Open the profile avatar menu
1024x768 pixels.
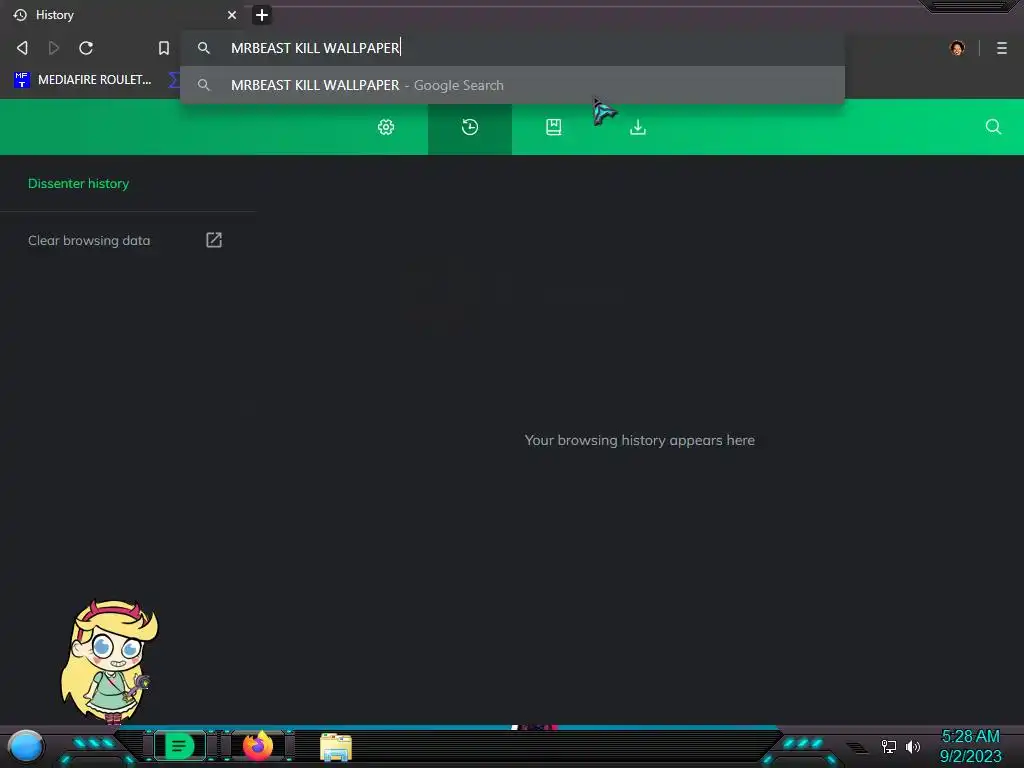(x=957, y=48)
